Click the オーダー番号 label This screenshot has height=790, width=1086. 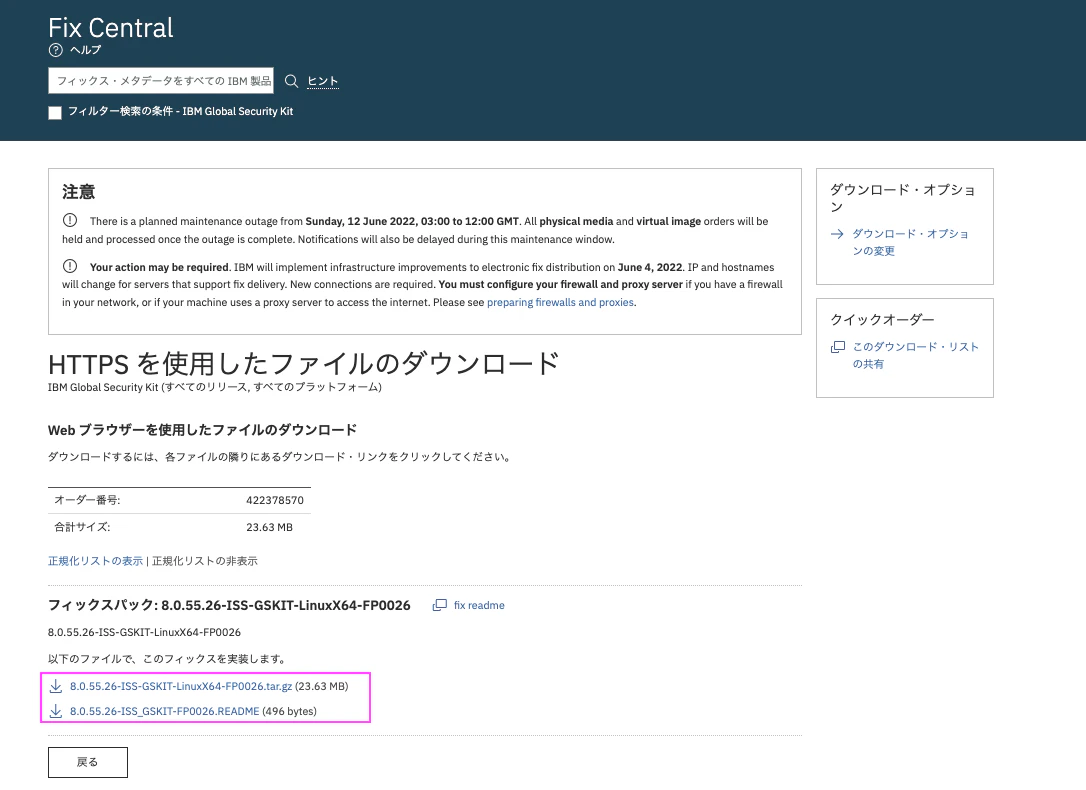[87, 500]
